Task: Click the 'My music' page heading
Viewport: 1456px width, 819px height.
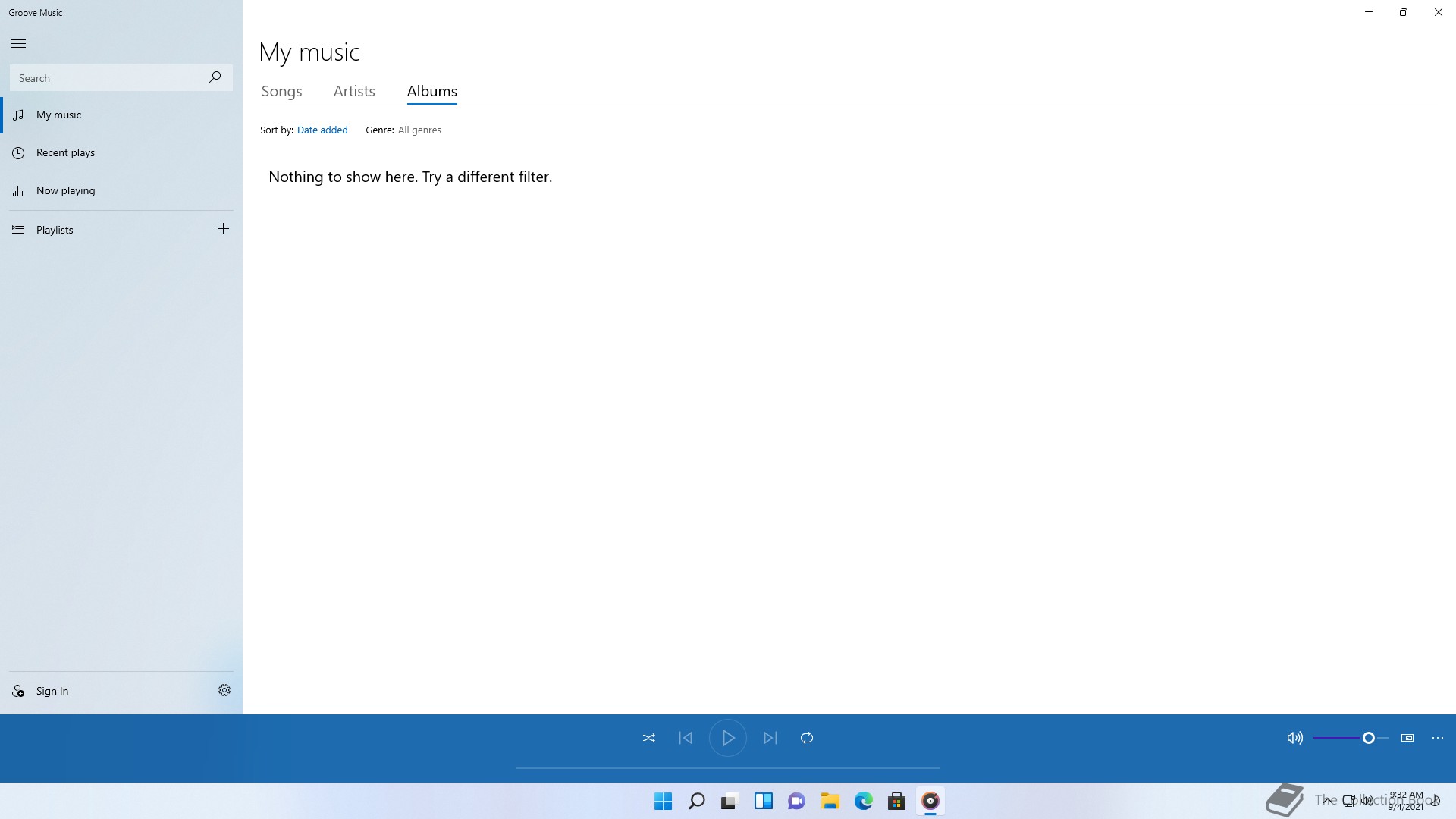Action: (x=309, y=52)
